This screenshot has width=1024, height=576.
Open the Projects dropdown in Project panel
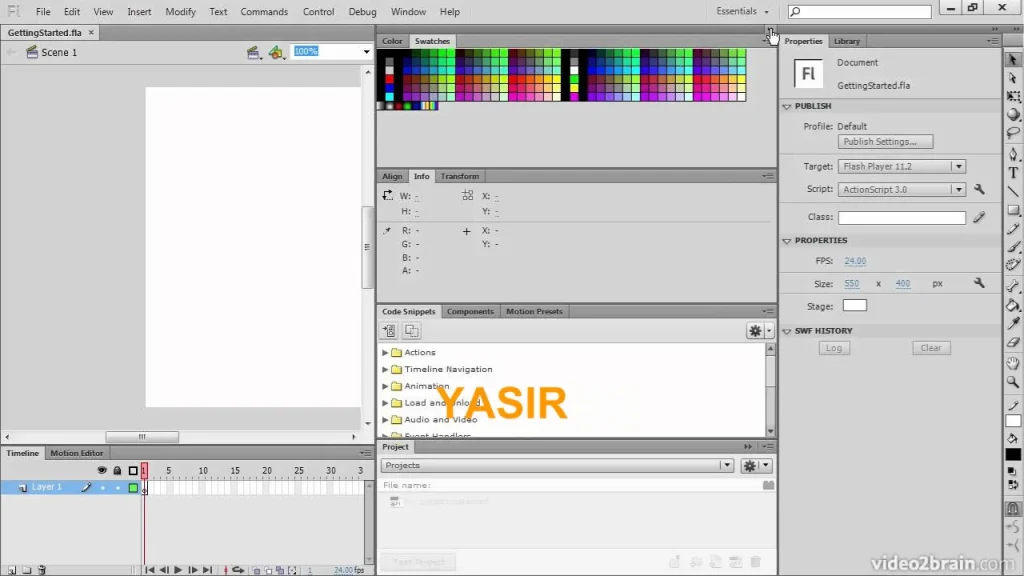pos(727,466)
